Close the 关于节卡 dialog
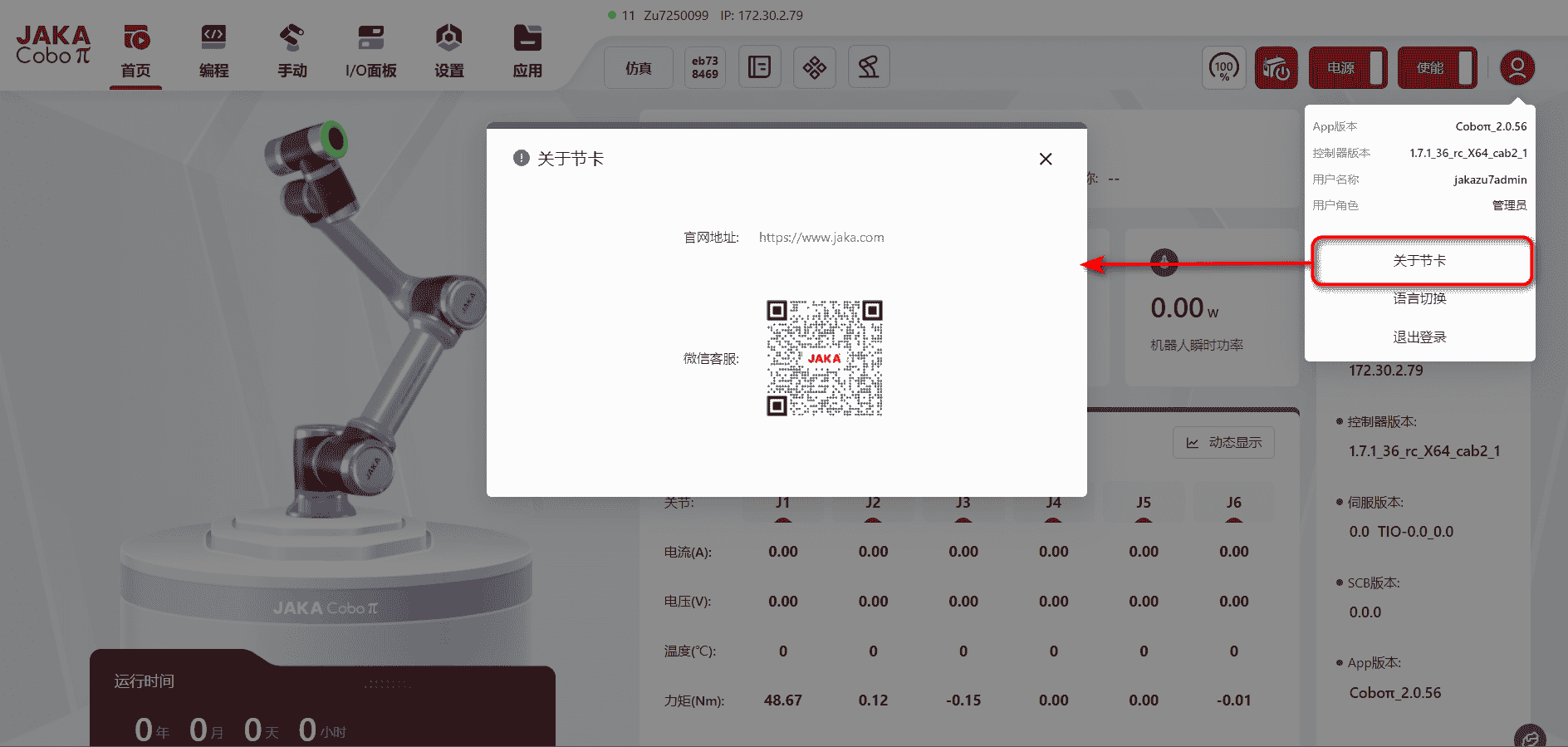Viewport: 1568px width, 747px height. (x=1046, y=159)
